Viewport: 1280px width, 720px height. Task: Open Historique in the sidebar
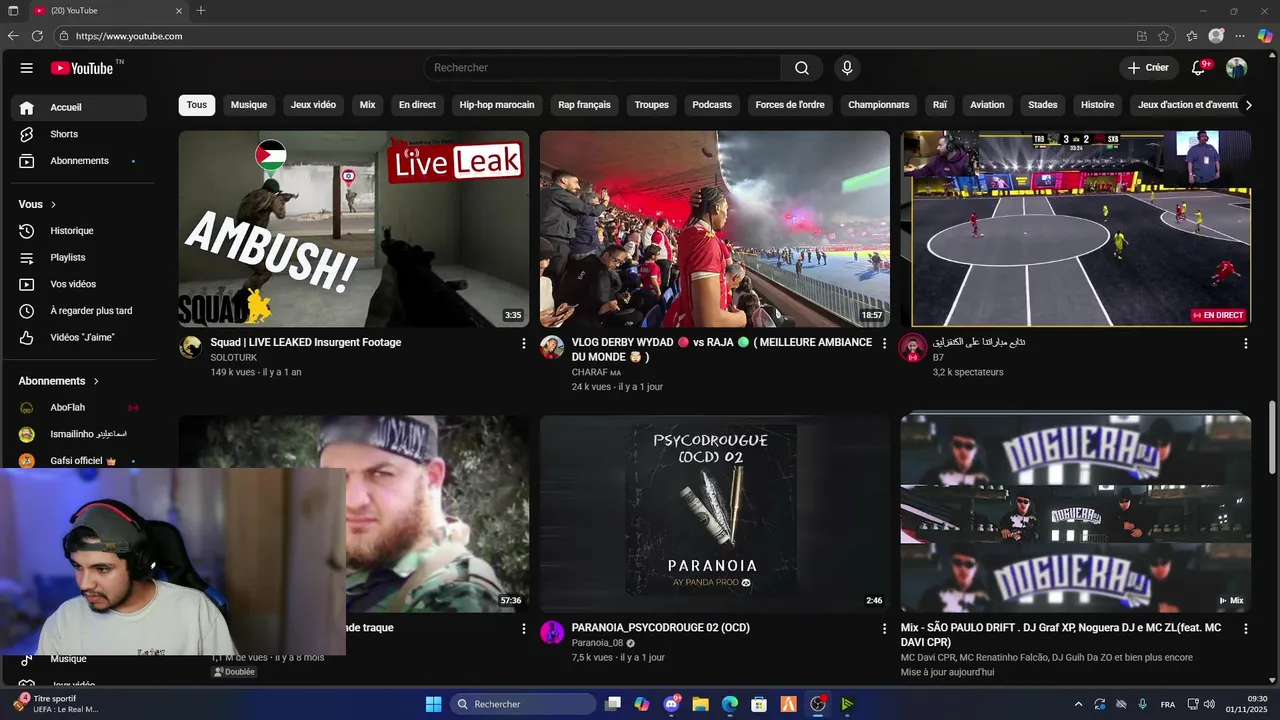(78, 231)
